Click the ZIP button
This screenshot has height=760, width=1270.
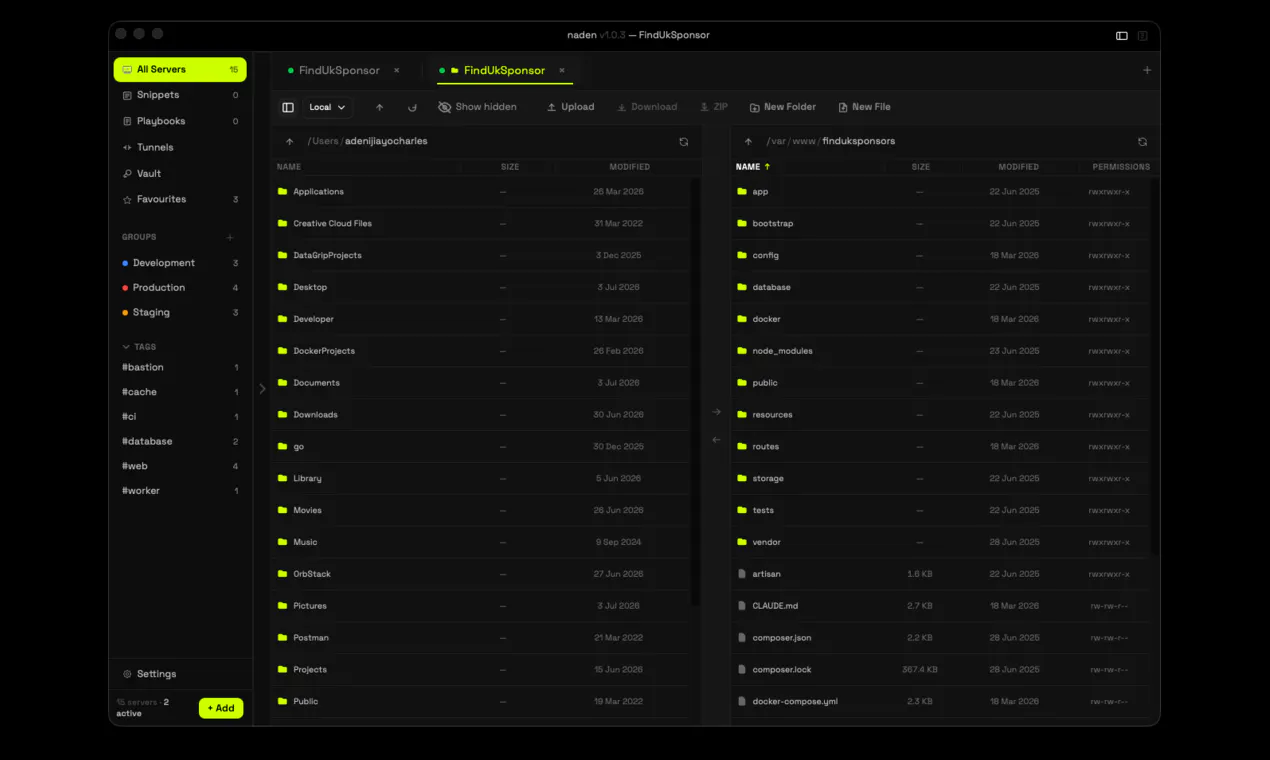pos(714,107)
